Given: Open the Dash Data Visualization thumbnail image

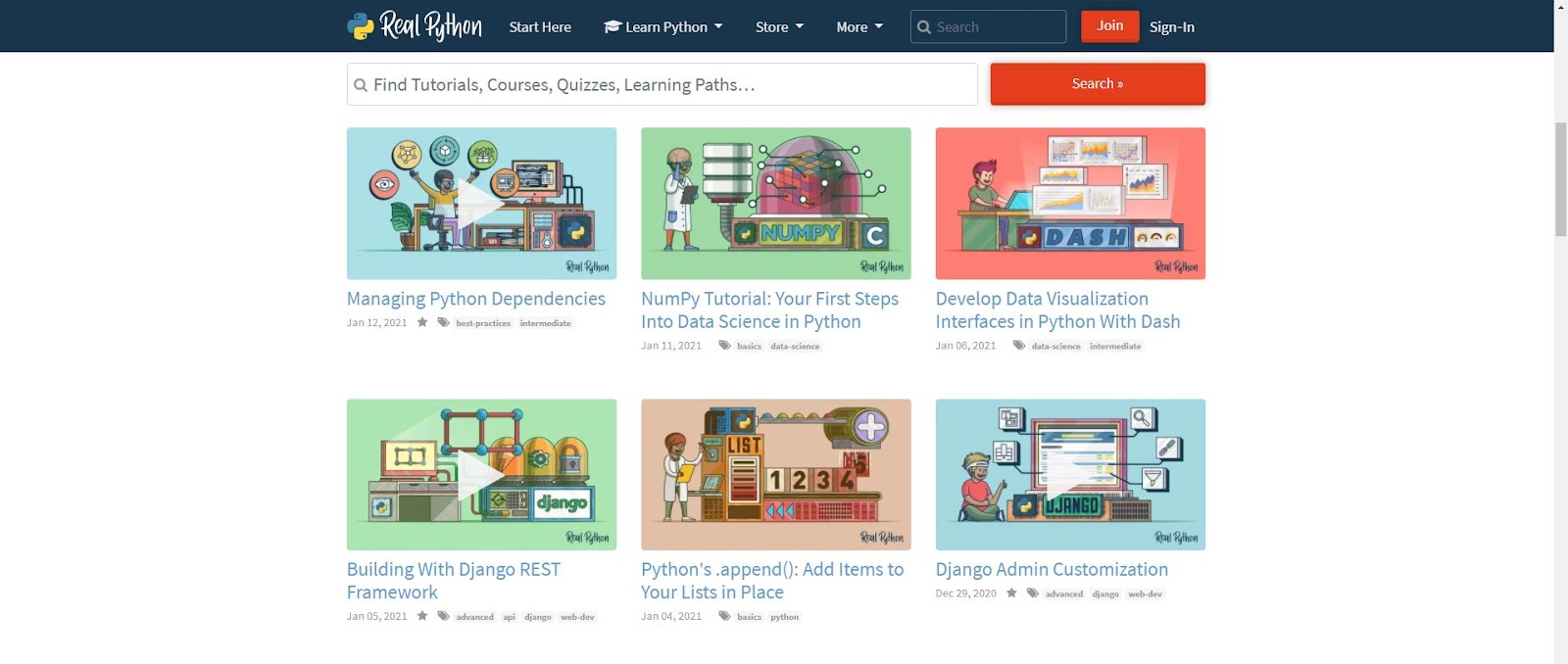Looking at the screenshot, I should point(1070,203).
